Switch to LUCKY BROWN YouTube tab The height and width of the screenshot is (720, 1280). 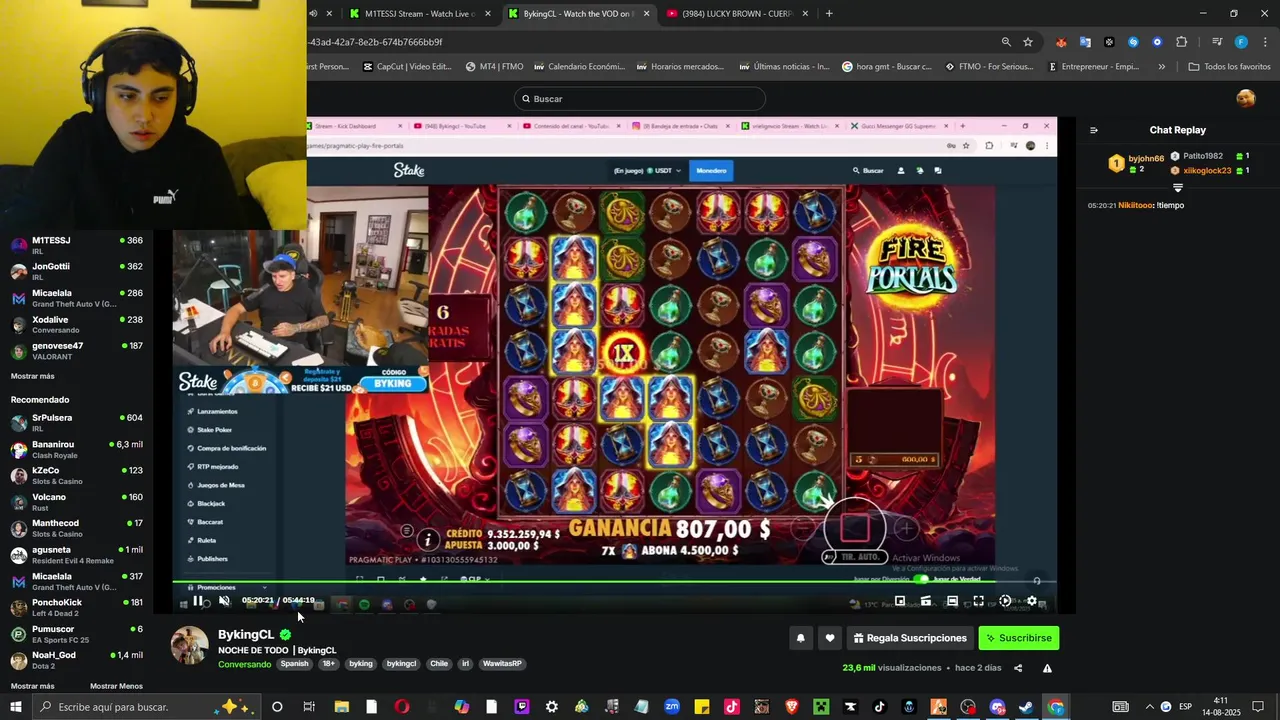(x=737, y=14)
